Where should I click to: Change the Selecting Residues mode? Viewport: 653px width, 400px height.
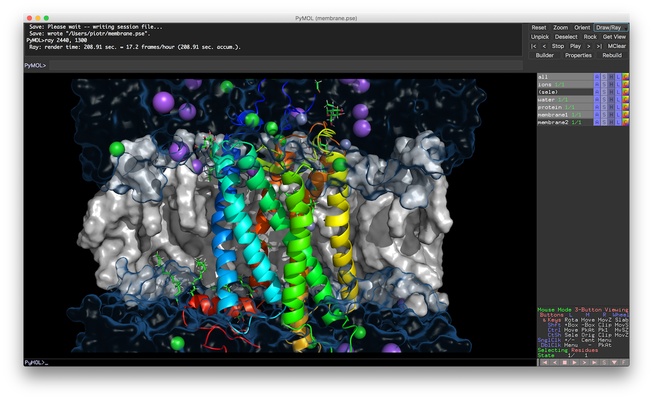[x=568, y=350]
